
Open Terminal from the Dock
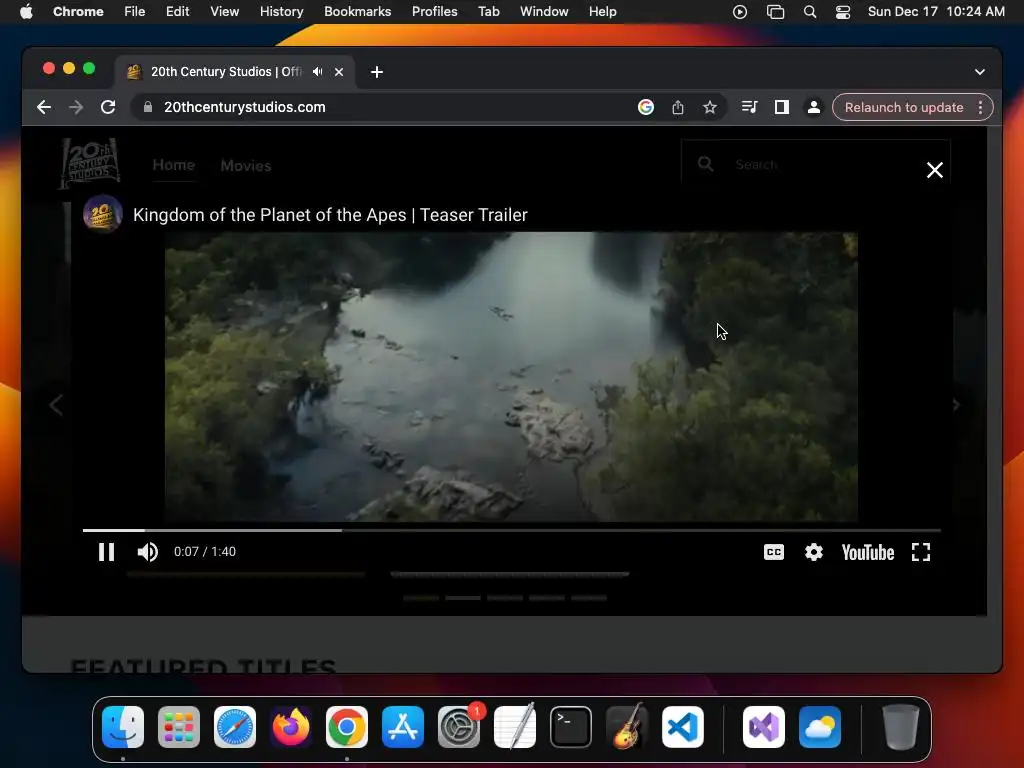(571, 727)
